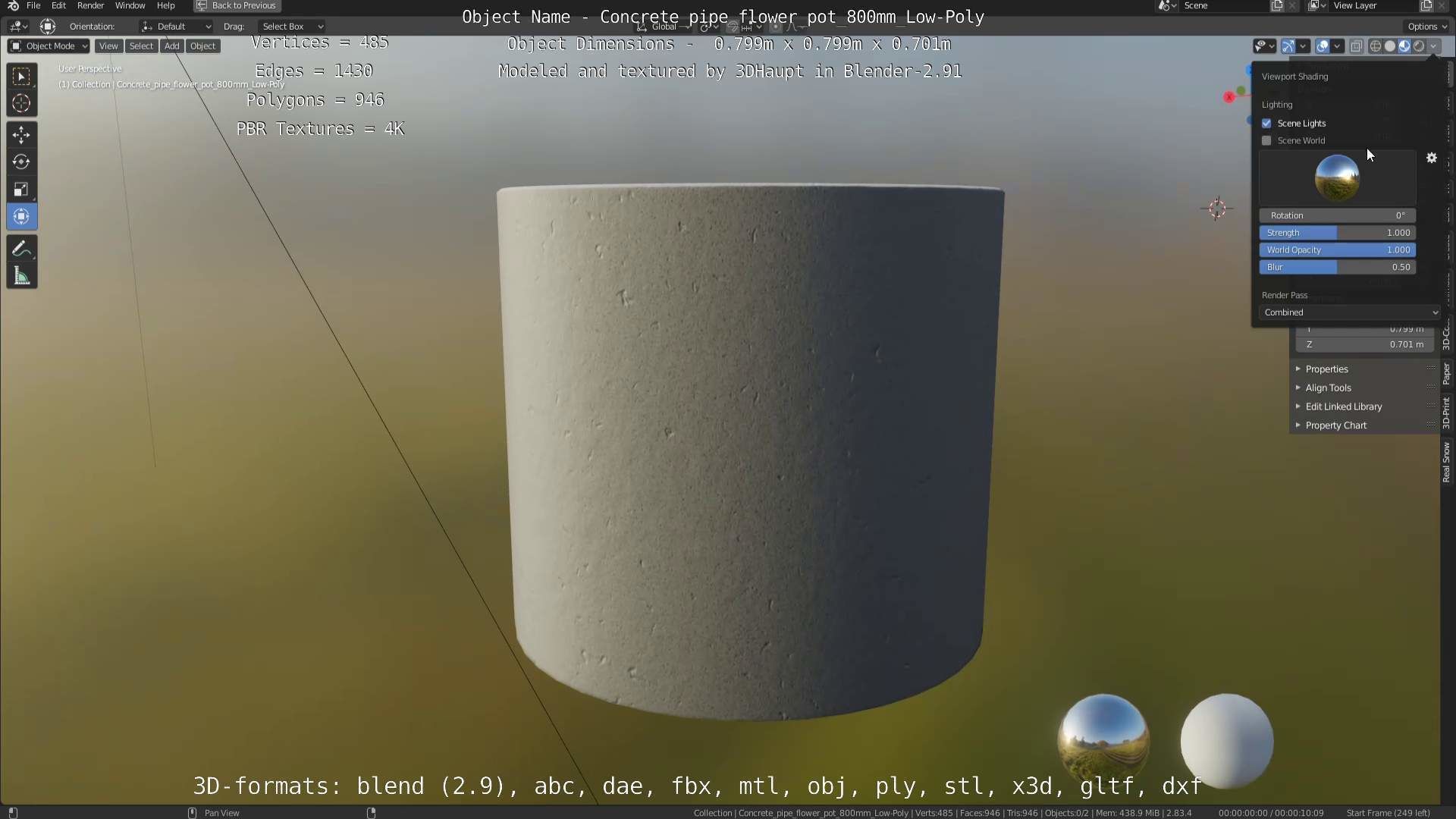Open HDRI settings gear icon
The image size is (1456, 819).
click(x=1432, y=158)
